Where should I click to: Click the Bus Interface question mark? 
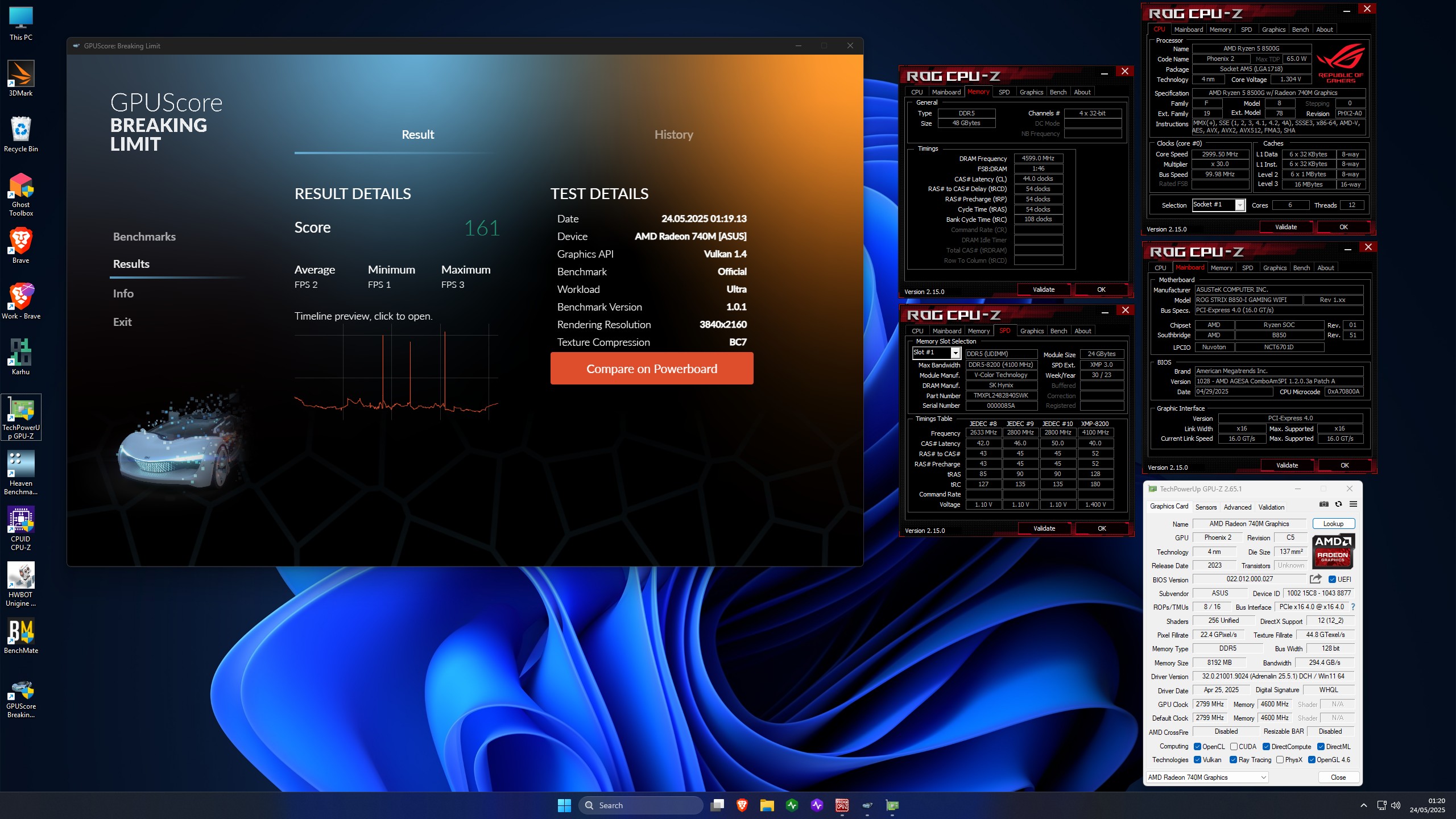(x=1353, y=607)
